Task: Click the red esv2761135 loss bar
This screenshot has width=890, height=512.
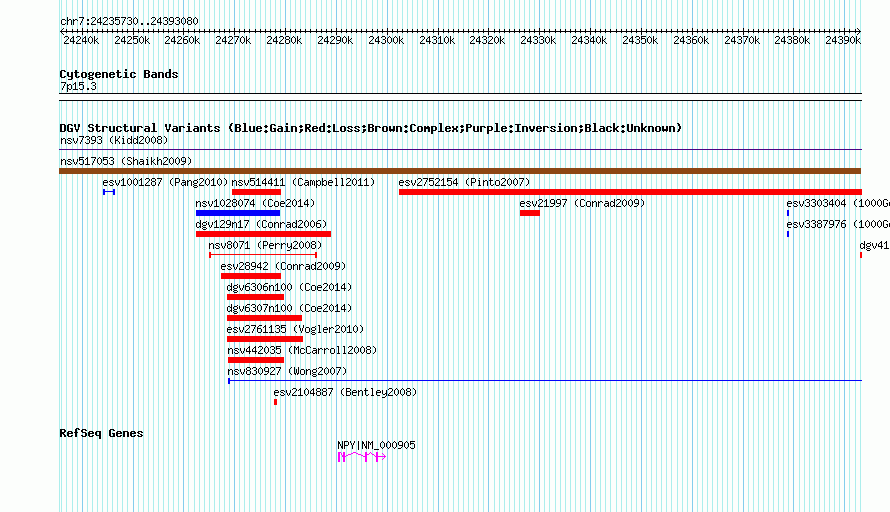Action: [x=265, y=339]
